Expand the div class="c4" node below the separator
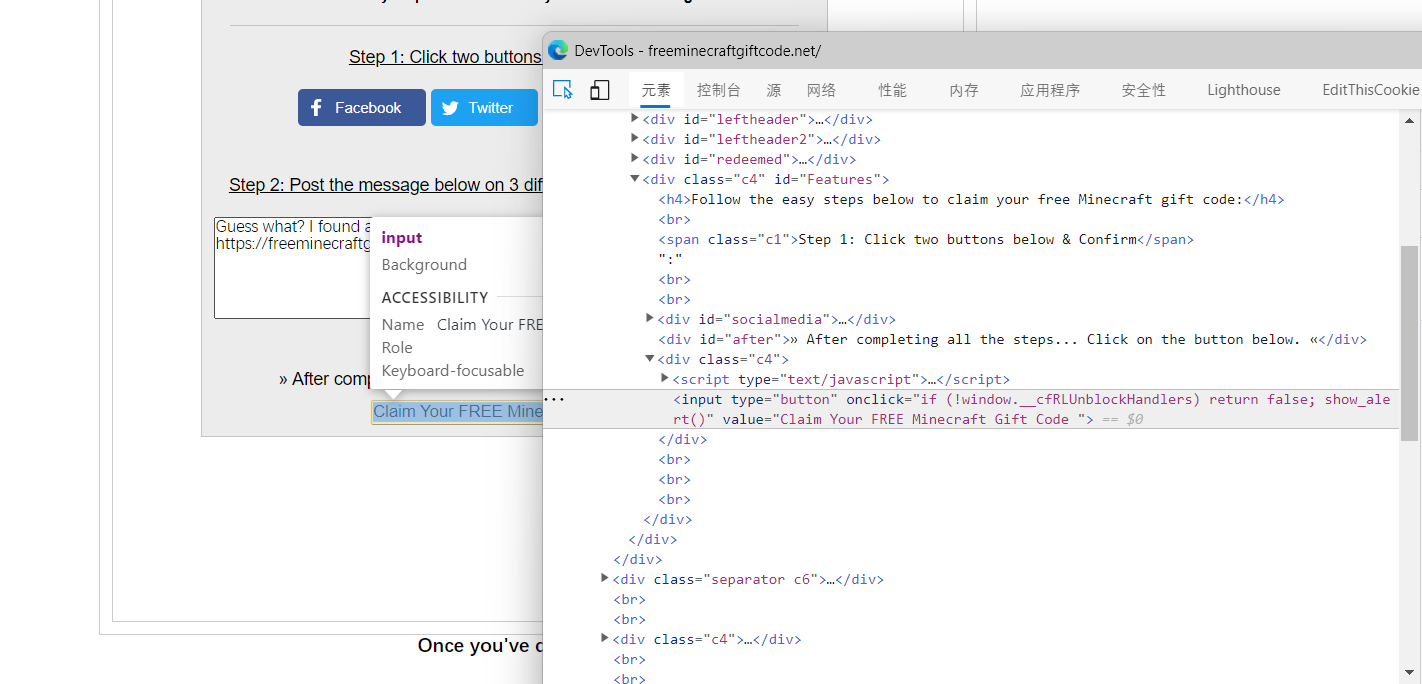This screenshot has width=1422, height=684. coord(604,639)
